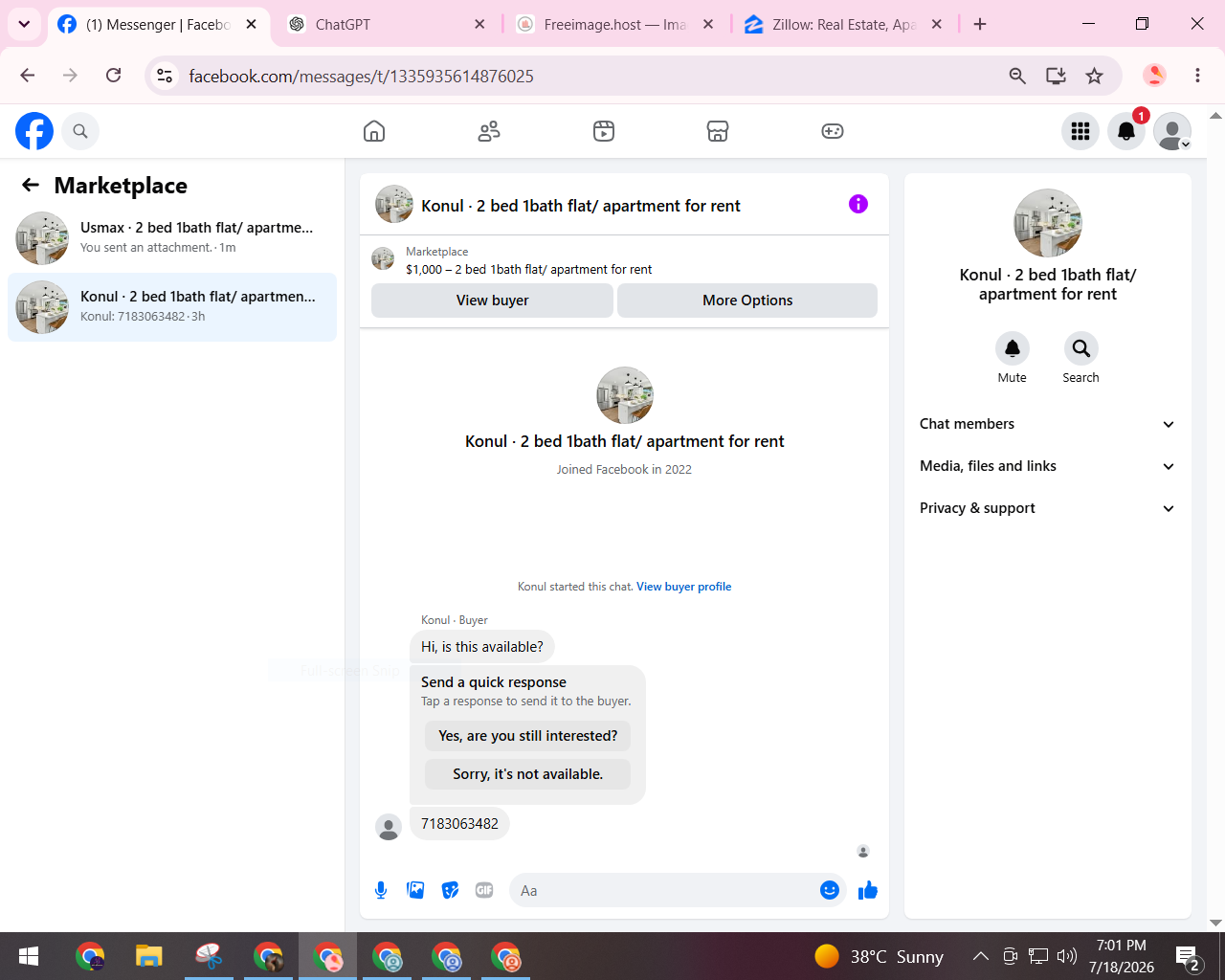Show hidden system tray icons
The height and width of the screenshot is (980, 1225).
click(x=980, y=956)
